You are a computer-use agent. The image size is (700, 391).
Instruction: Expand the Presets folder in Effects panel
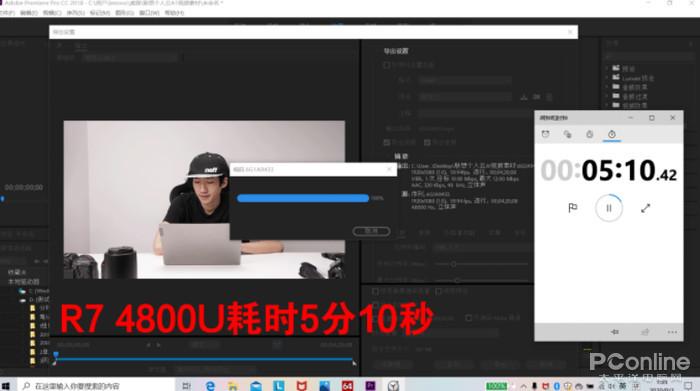click(608, 68)
